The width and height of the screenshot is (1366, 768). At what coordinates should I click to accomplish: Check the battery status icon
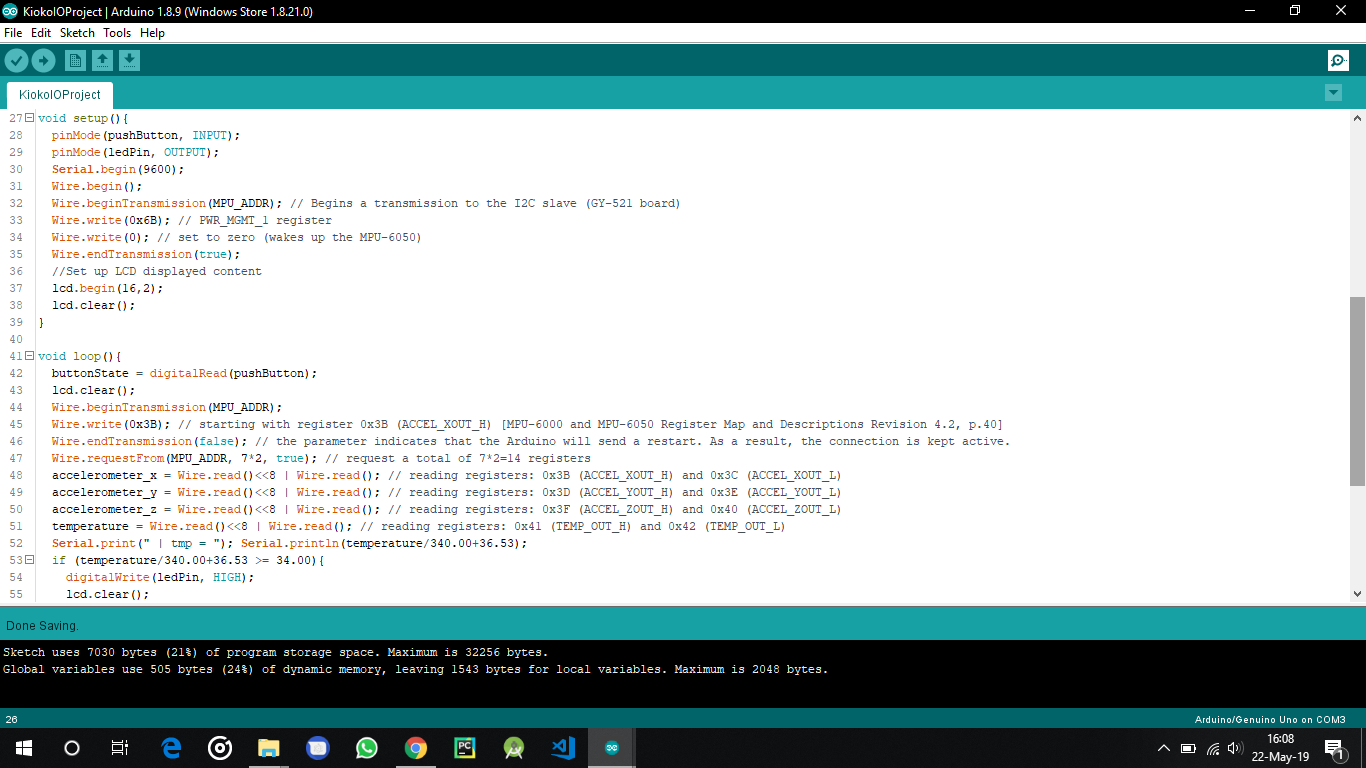1188,748
